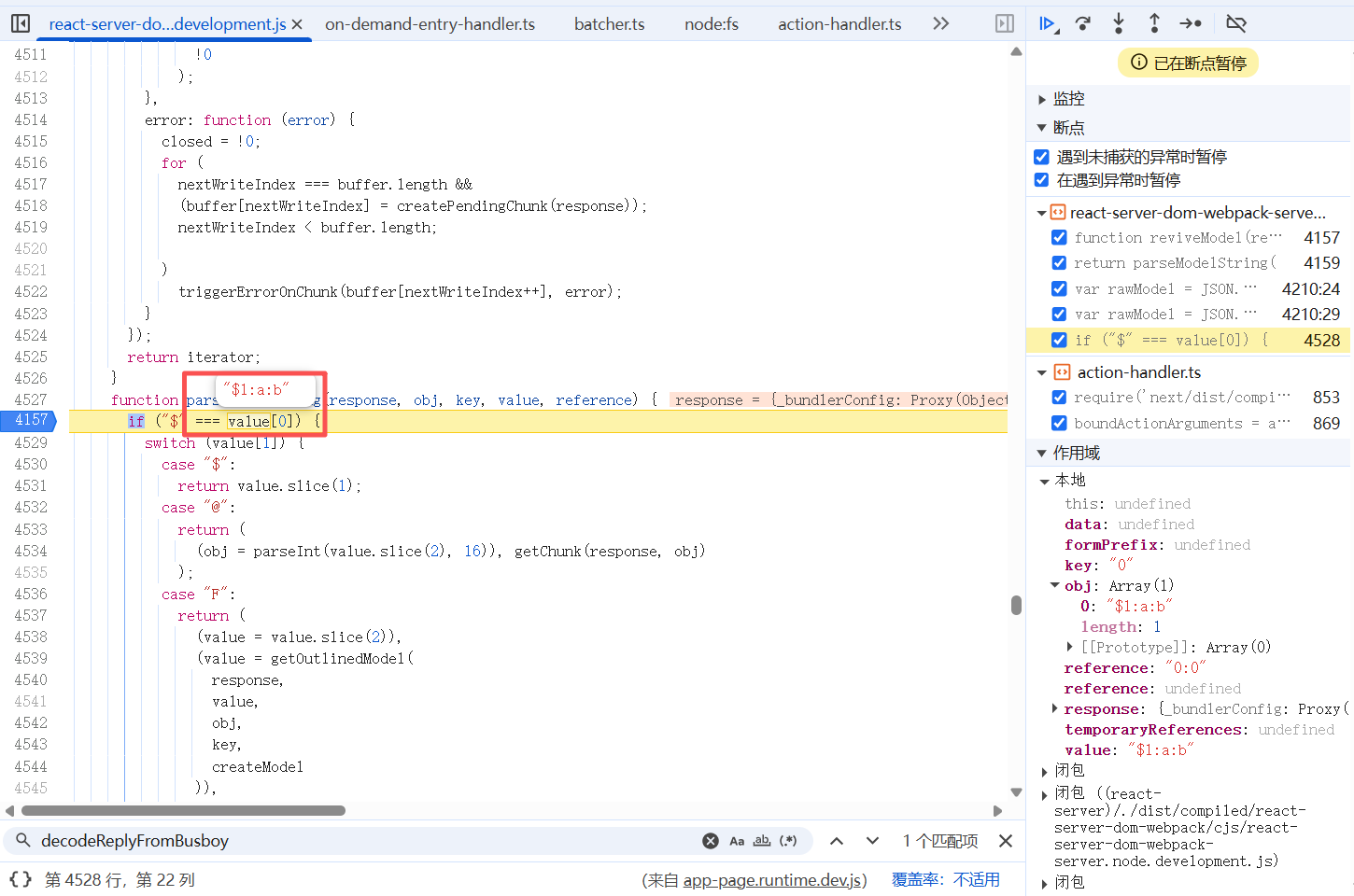Uncheck pause on uncaught exceptions
The width and height of the screenshot is (1354, 896).
[x=1042, y=157]
